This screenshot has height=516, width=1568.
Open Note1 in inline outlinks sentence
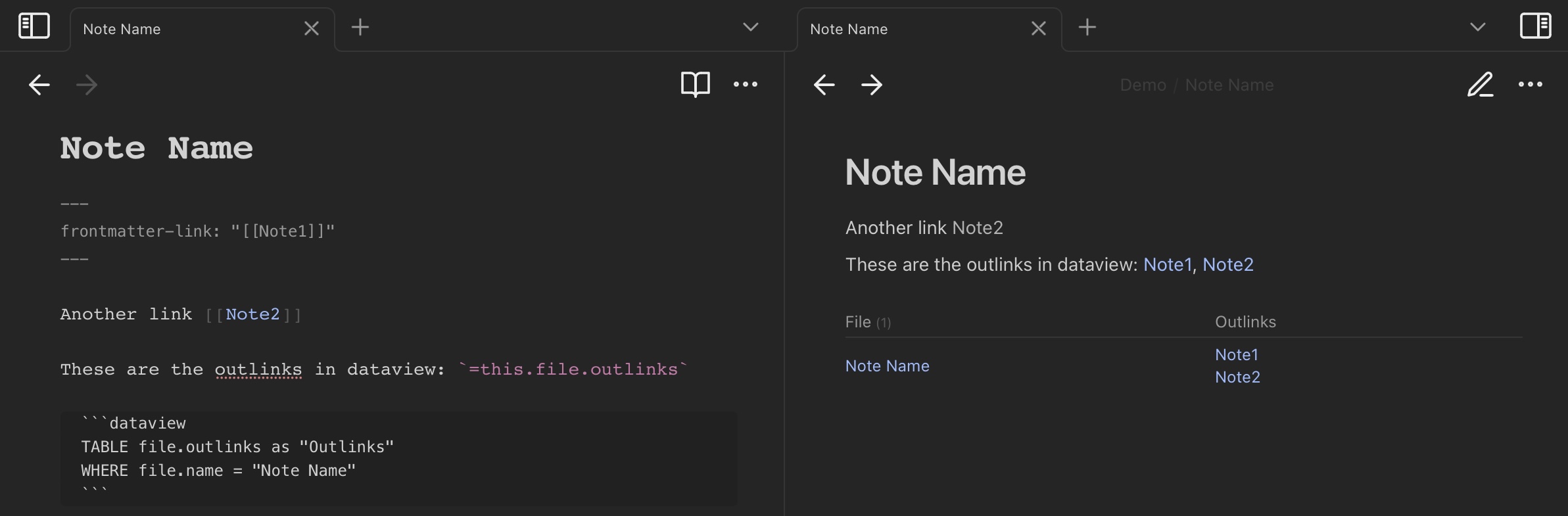(1168, 264)
